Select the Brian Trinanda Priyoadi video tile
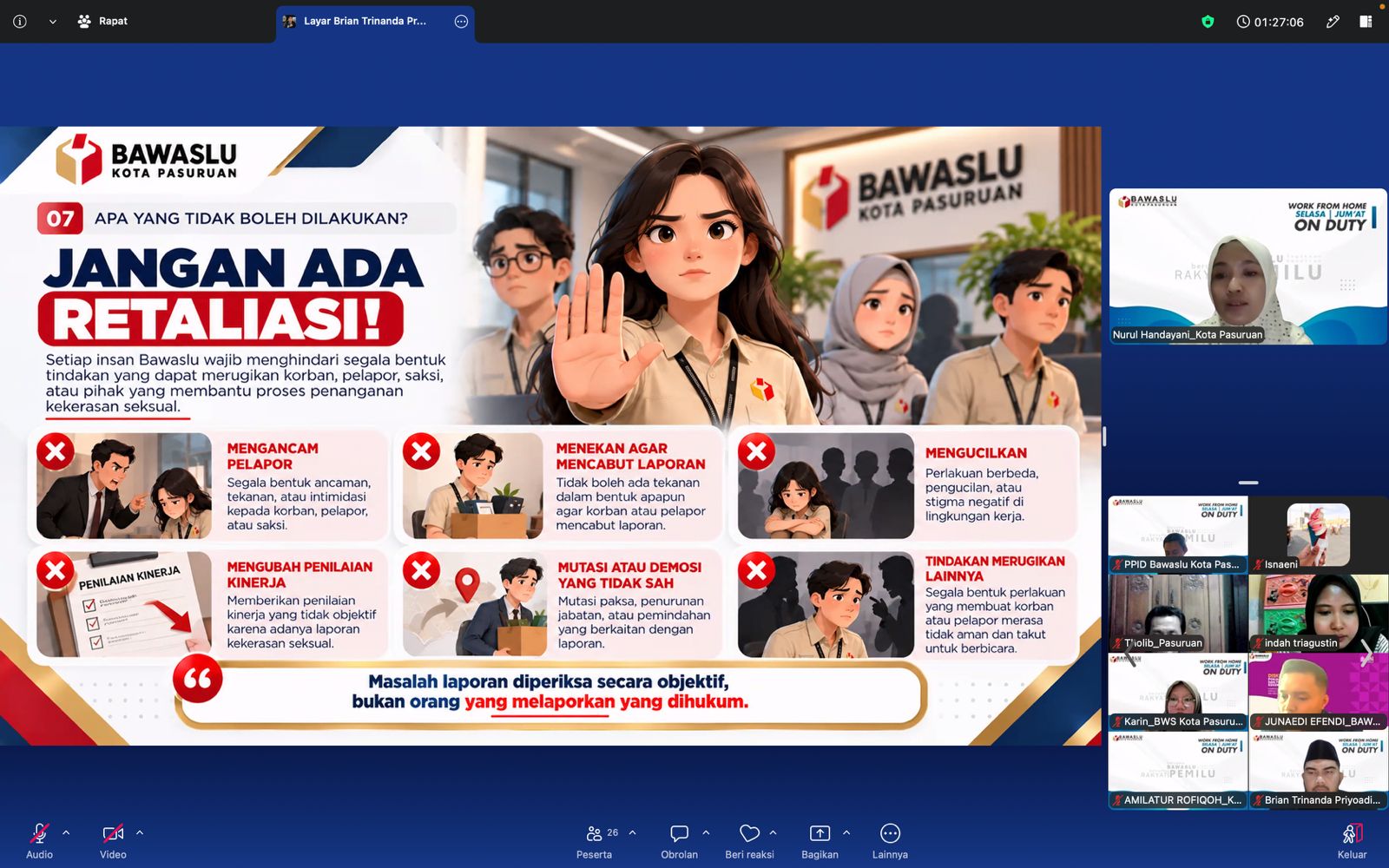This screenshot has height=868, width=1389. (1318, 771)
